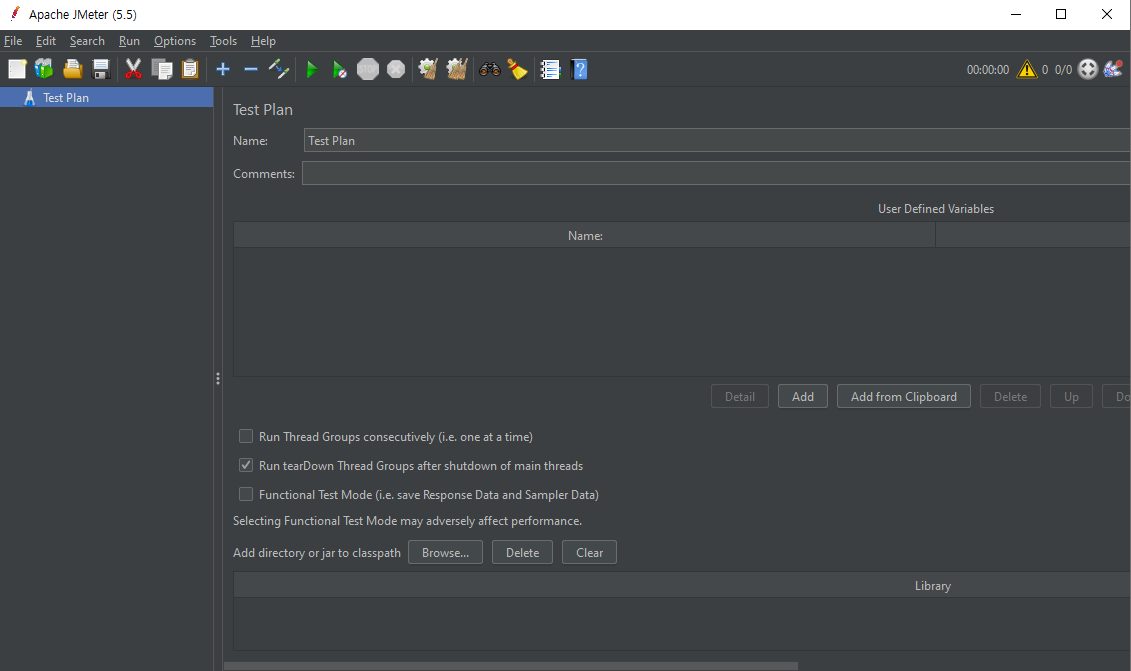This screenshot has height=671, width=1131.
Task: Click the classpath Delete button
Action: click(522, 553)
